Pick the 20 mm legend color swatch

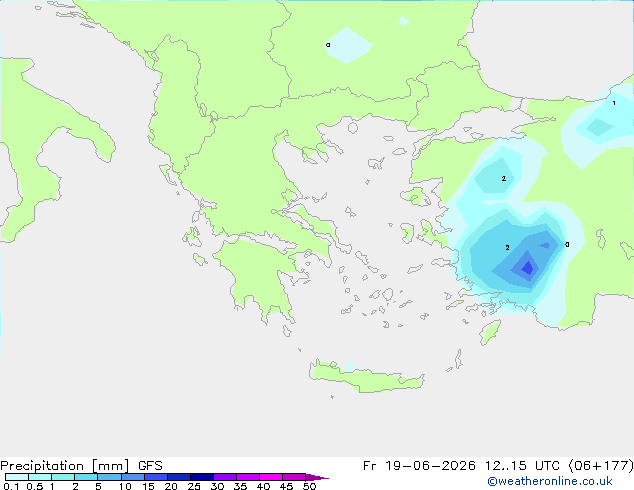pos(178,477)
